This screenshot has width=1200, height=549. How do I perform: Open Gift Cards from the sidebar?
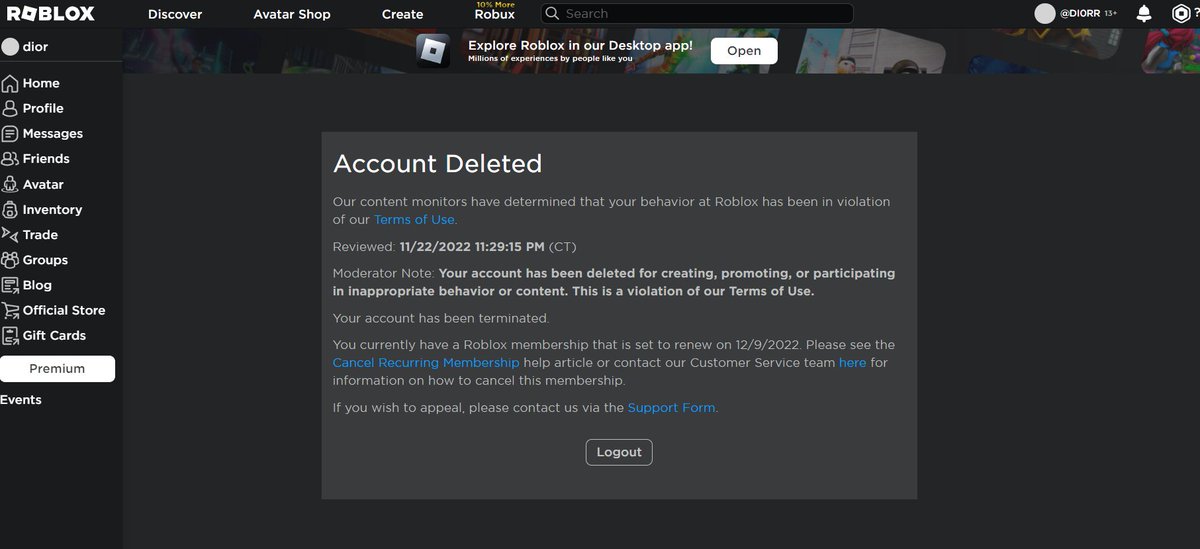tap(54, 335)
